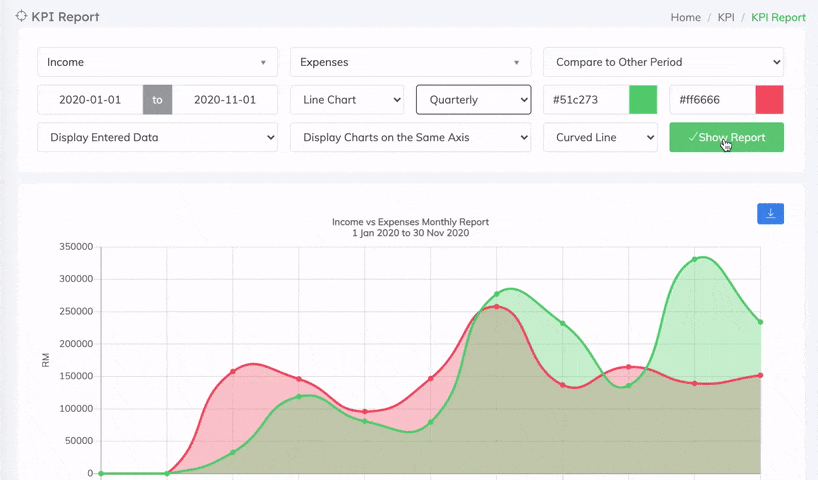Click the highest green peak data point
818x480 pixels.
pyautogui.click(x=695, y=260)
